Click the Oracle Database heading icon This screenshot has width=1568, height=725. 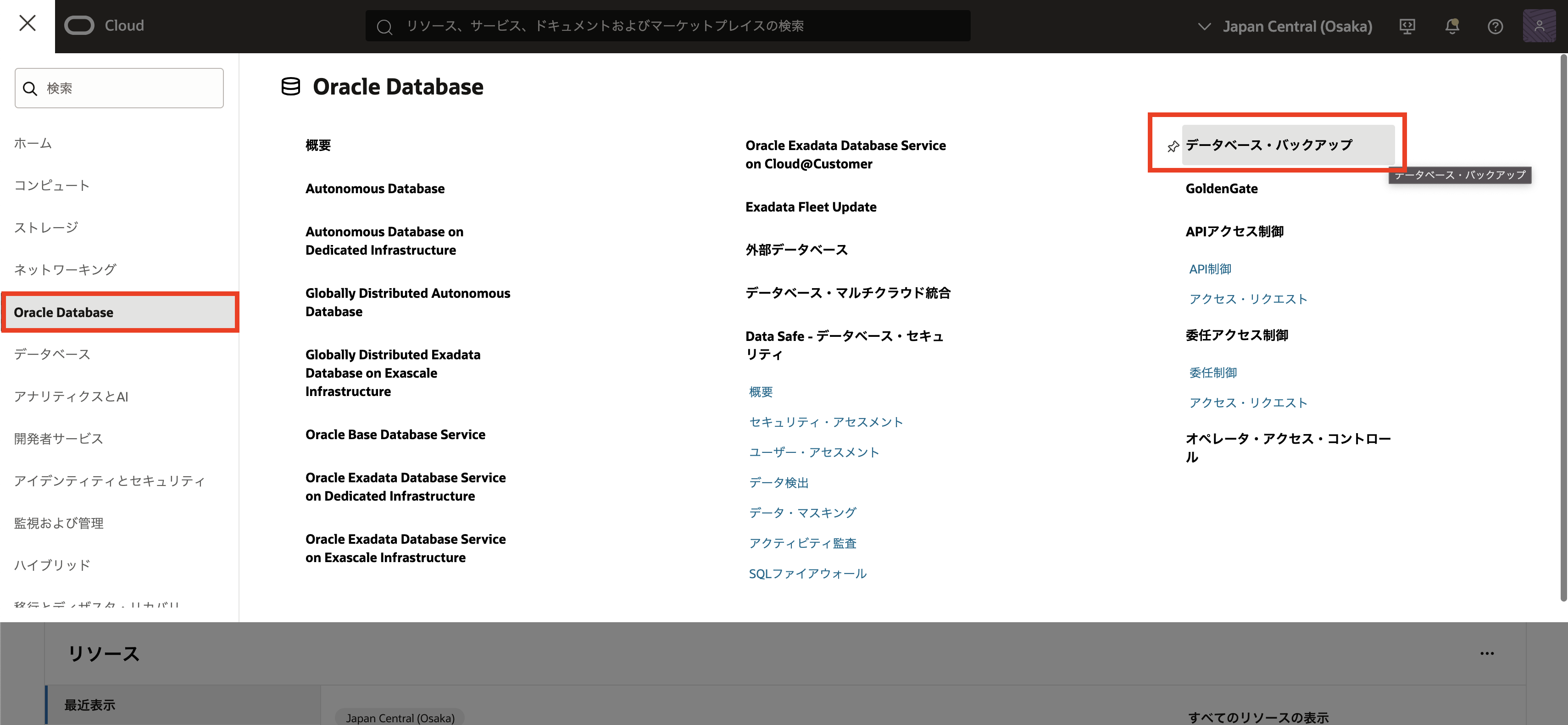(291, 86)
